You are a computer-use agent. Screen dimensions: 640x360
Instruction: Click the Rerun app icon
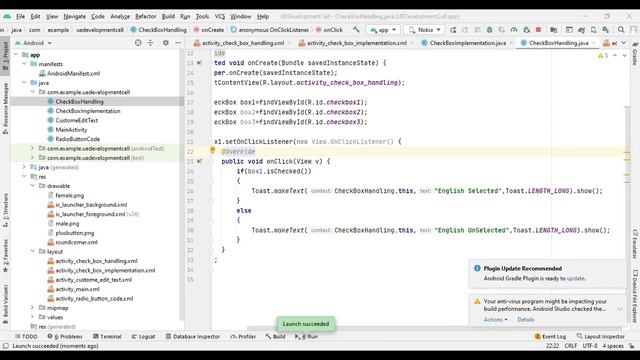[x=453, y=30]
